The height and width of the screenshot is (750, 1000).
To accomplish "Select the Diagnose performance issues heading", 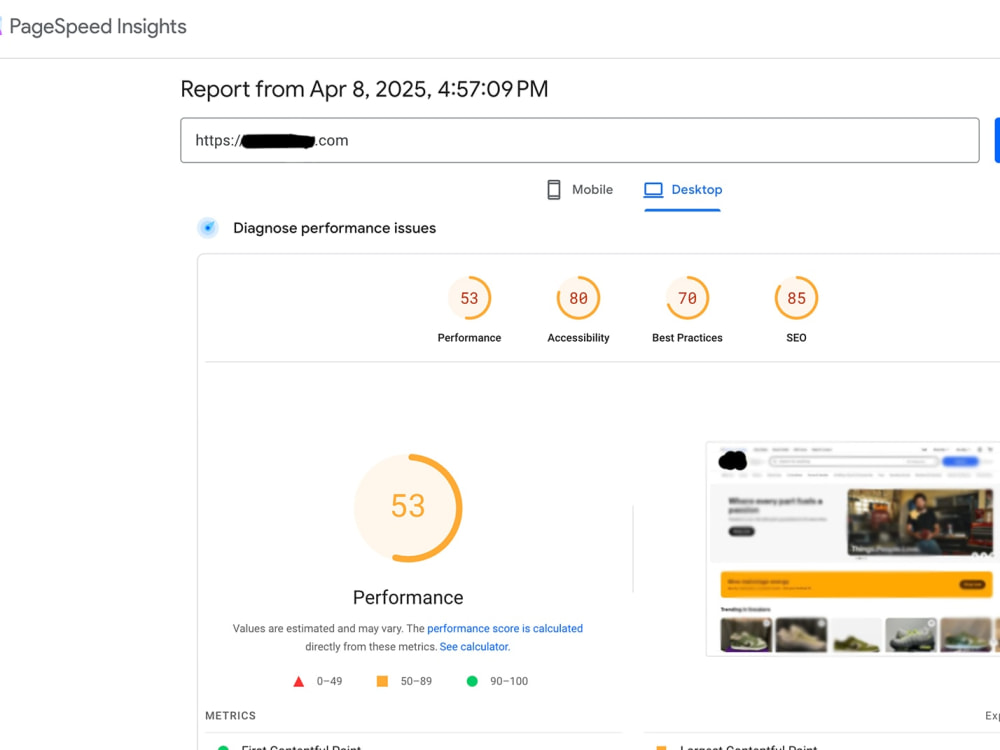I will pos(334,228).
